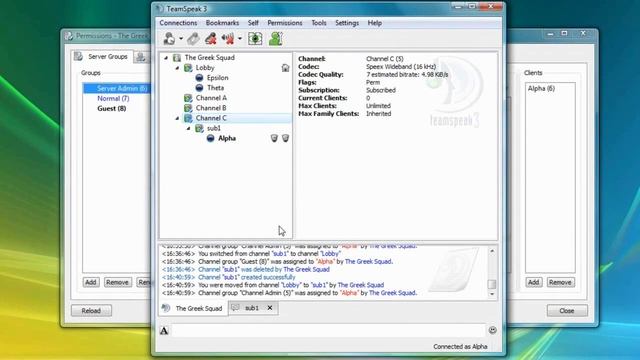The width and height of the screenshot is (640, 360).
Task: Select Channel B in the tree
Action: coord(211,108)
